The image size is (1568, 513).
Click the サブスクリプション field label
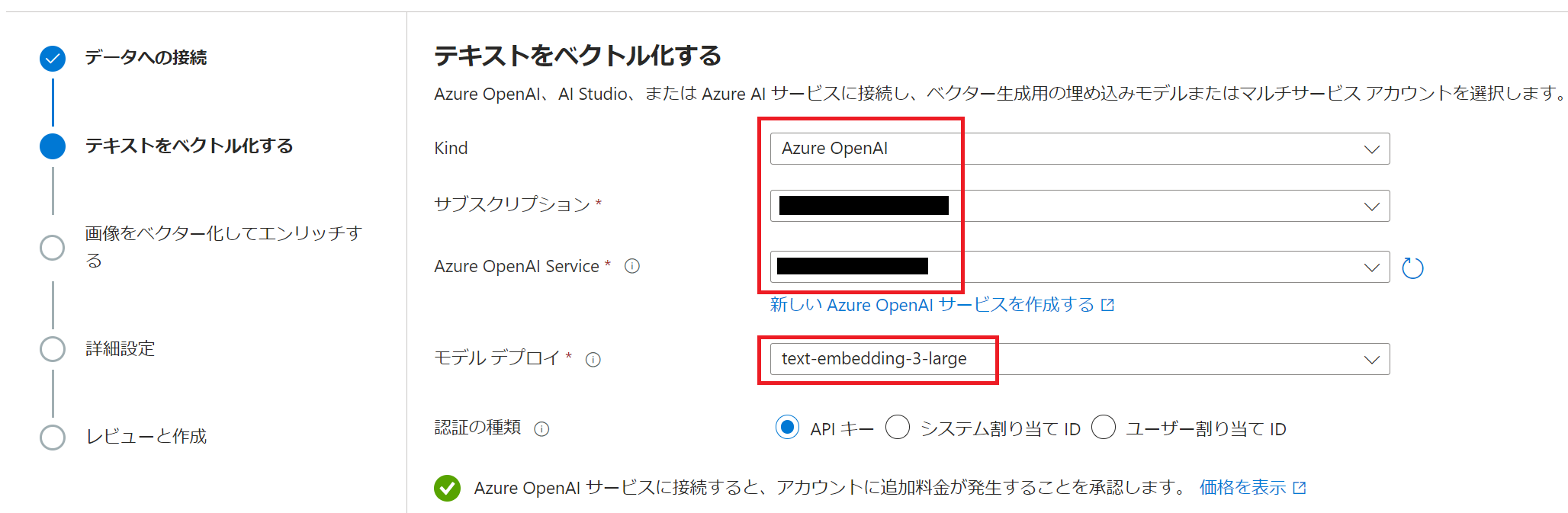(512, 204)
